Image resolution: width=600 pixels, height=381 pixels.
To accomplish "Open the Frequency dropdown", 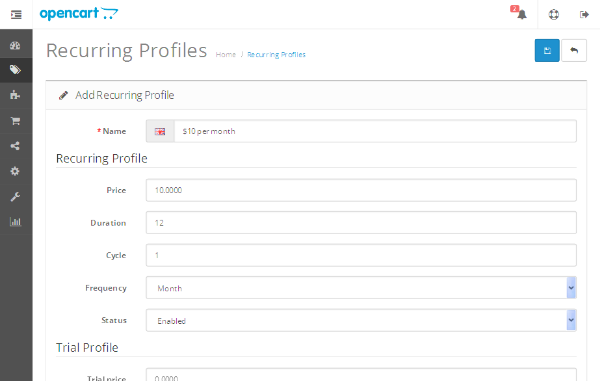I will 361,288.
